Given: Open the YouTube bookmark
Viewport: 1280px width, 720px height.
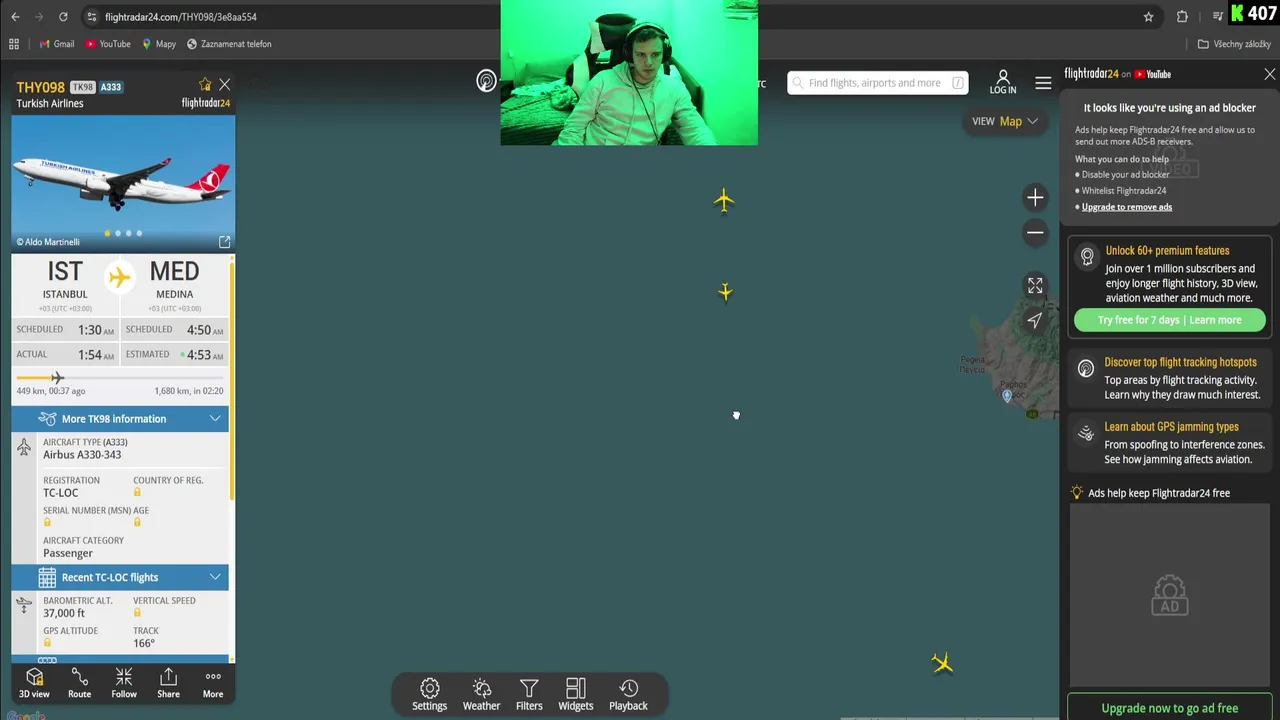Looking at the screenshot, I should [x=108, y=44].
